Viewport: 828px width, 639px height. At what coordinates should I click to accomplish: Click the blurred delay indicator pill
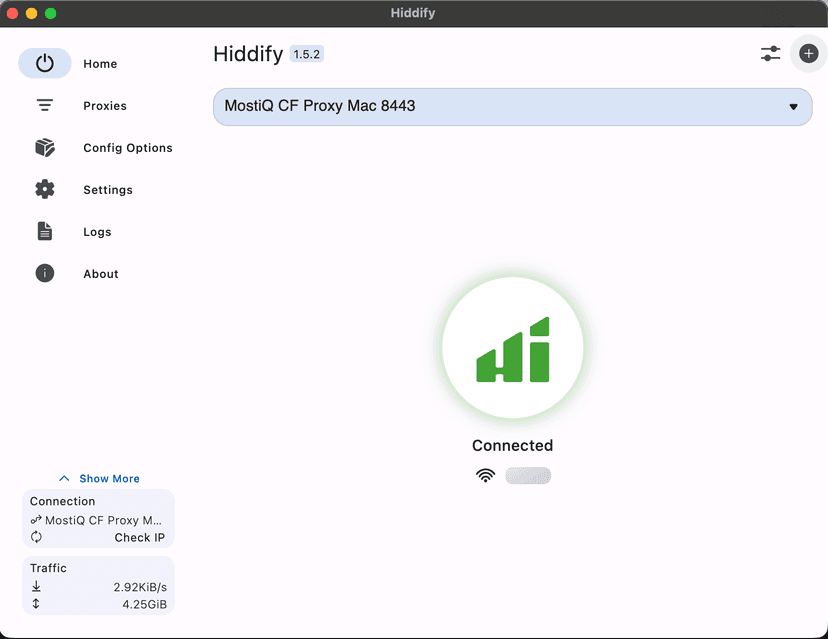coord(528,476)
